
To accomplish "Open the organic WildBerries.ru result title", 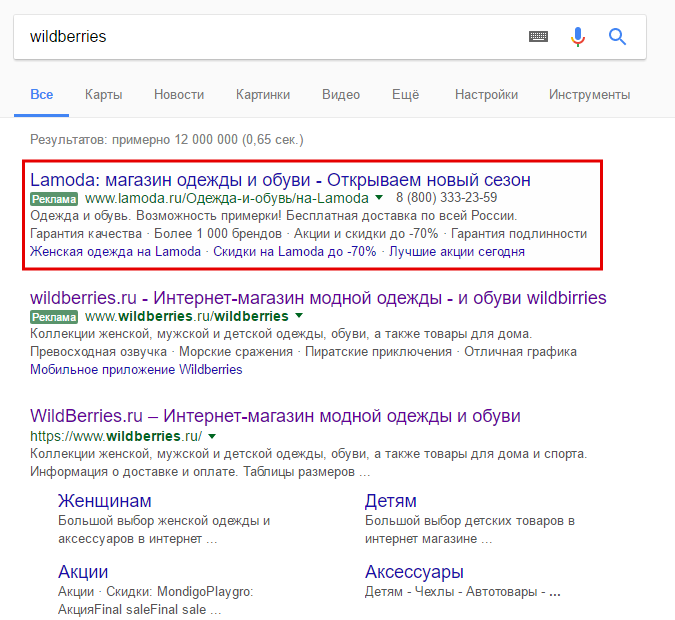I will (275, 416).
